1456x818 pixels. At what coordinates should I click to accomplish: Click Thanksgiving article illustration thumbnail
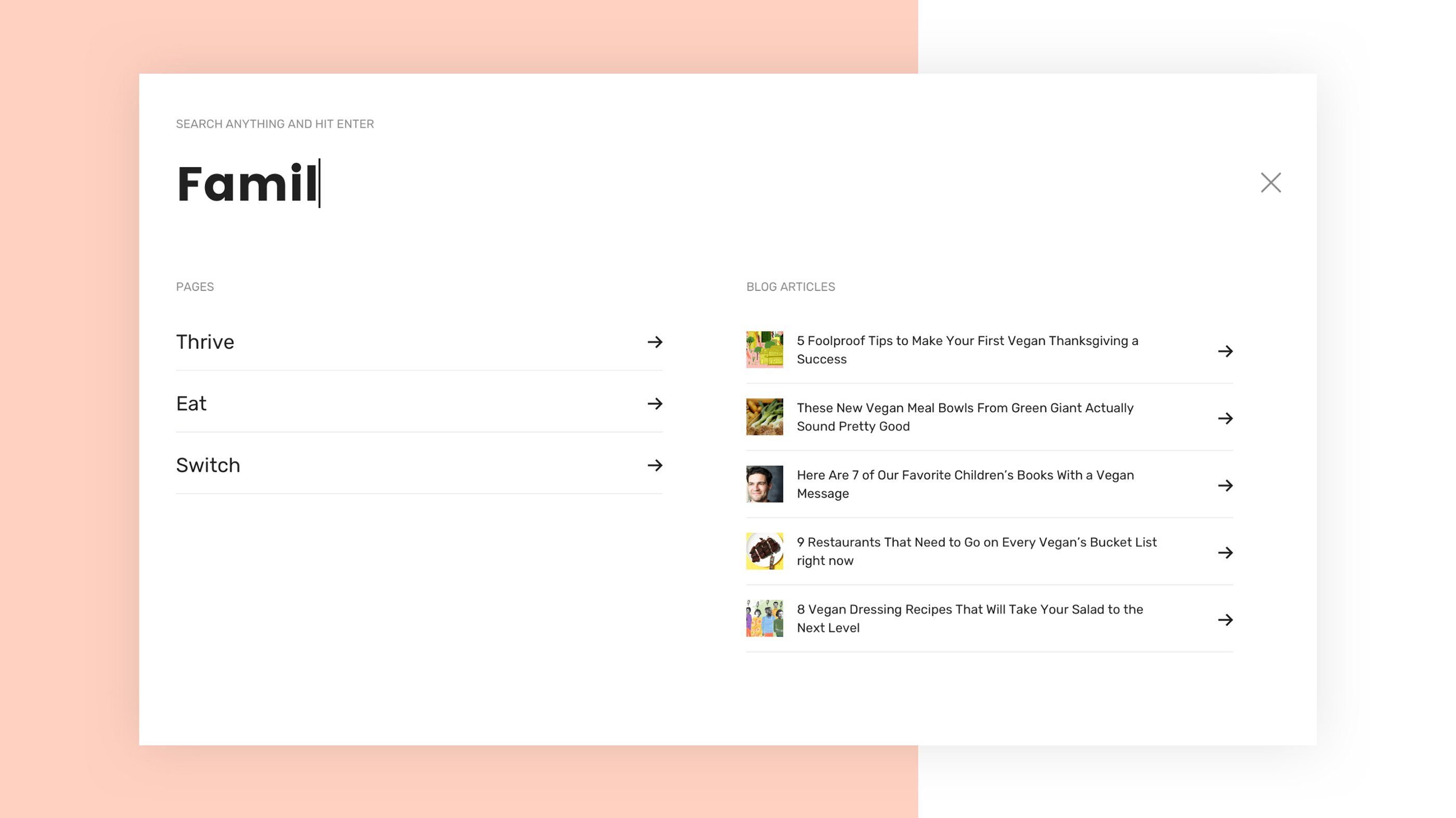point(764,350)
